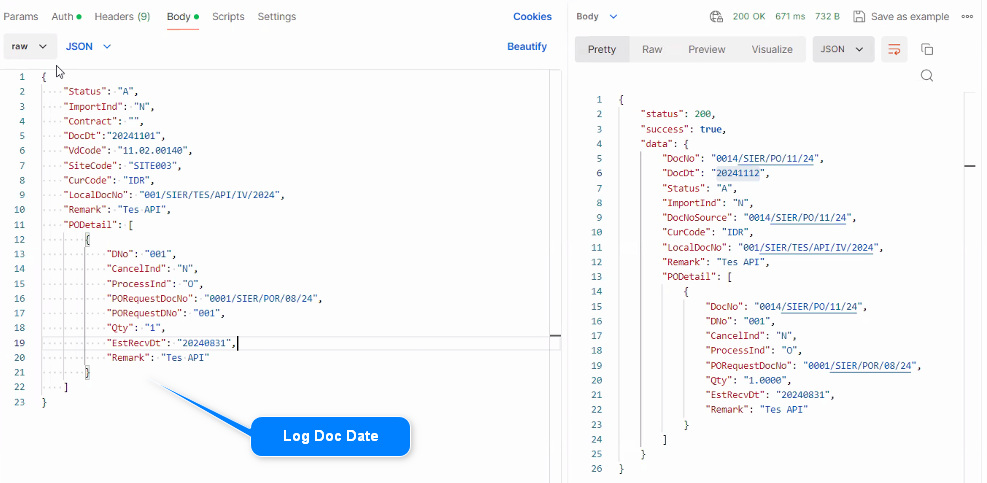The height and width of the screenshot is (483, 987).
Task: Click the network globe icon
Action: pos(716,17)
